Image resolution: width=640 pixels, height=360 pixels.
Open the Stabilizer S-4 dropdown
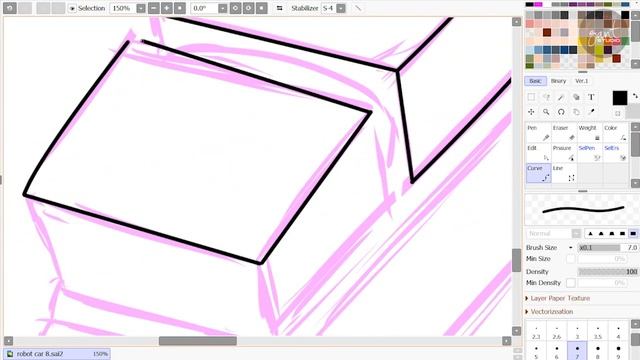[341, 8]
